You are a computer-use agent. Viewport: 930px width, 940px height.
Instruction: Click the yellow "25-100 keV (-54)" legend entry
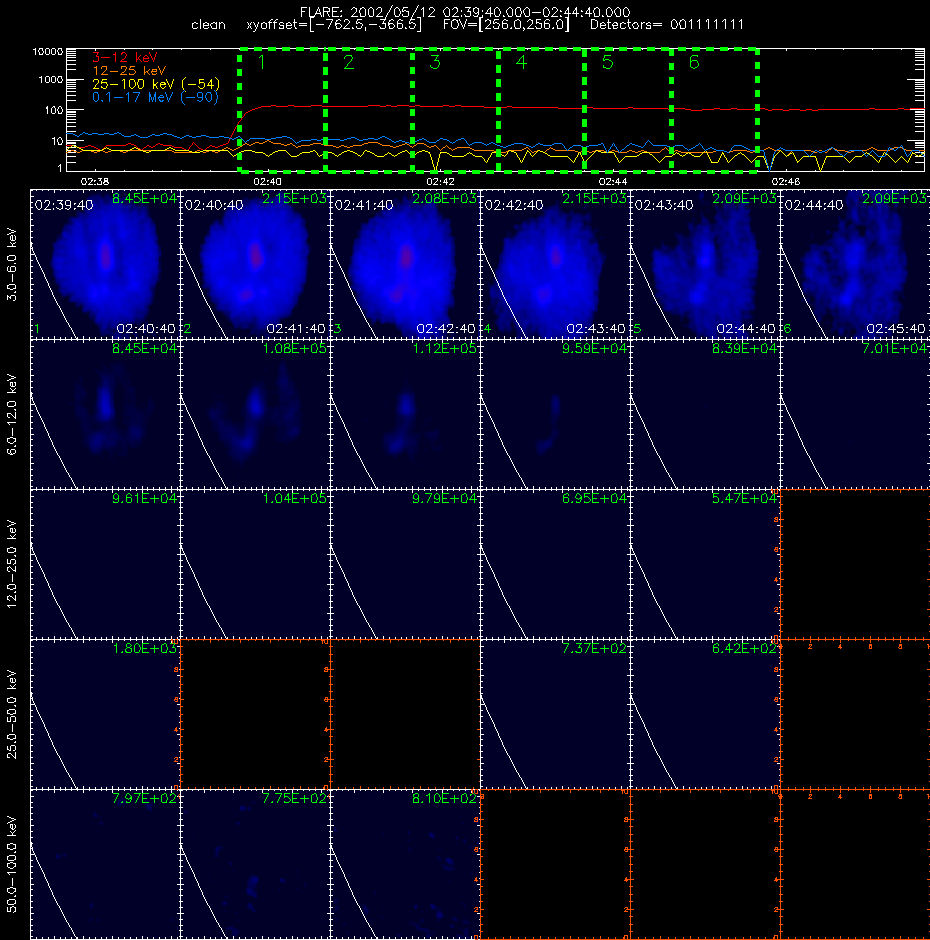click(156, 84)
